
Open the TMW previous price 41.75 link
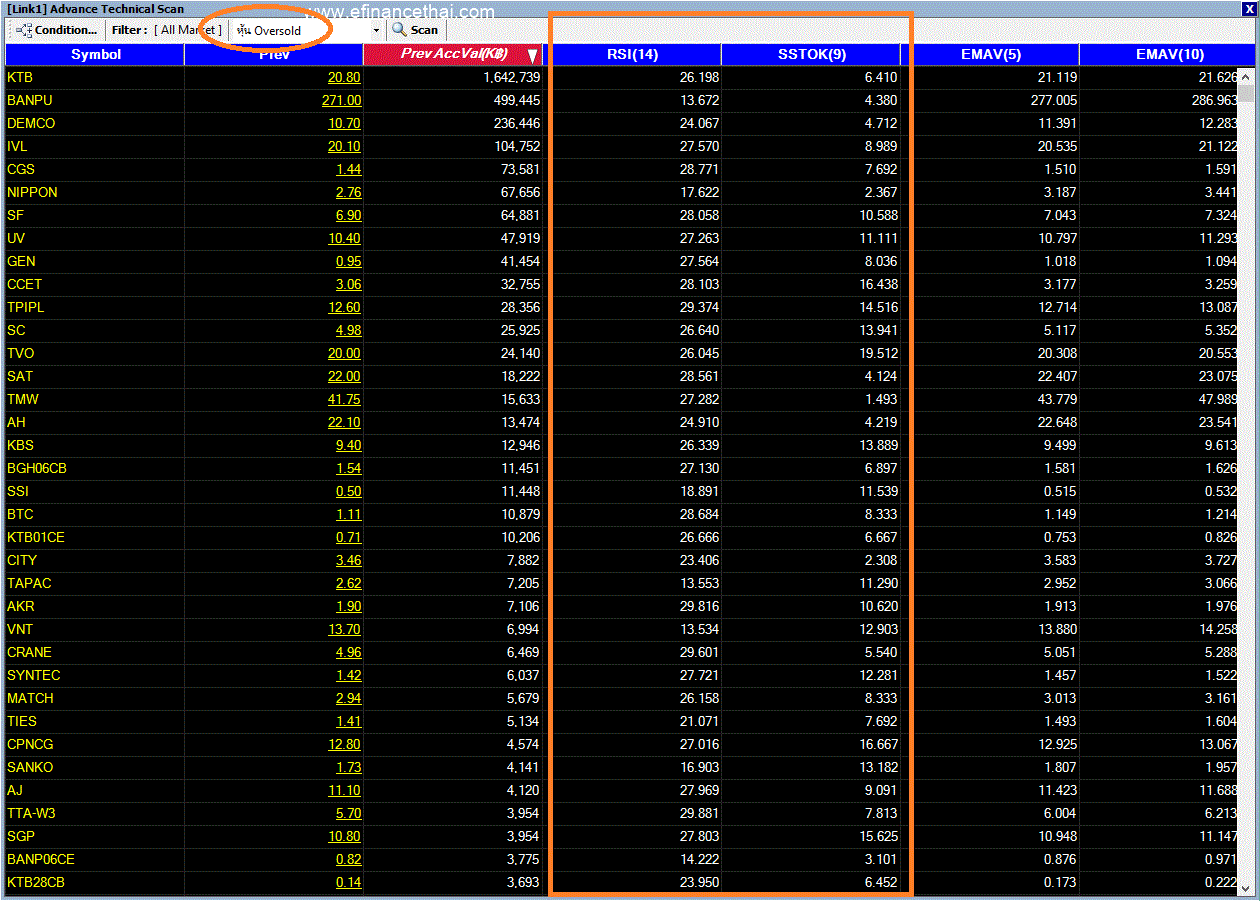coord(344,399)
